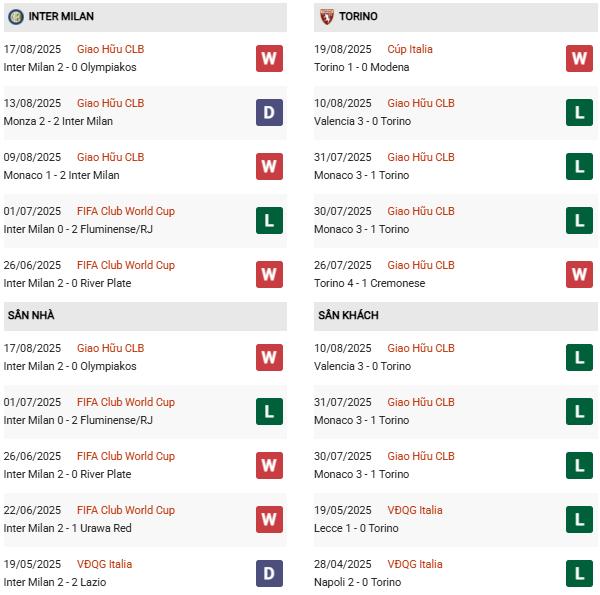This screenshot has width=600, height=595.
Task: Click D badge for Monza vs Inter Milan
Action: (x=269, y=112)
